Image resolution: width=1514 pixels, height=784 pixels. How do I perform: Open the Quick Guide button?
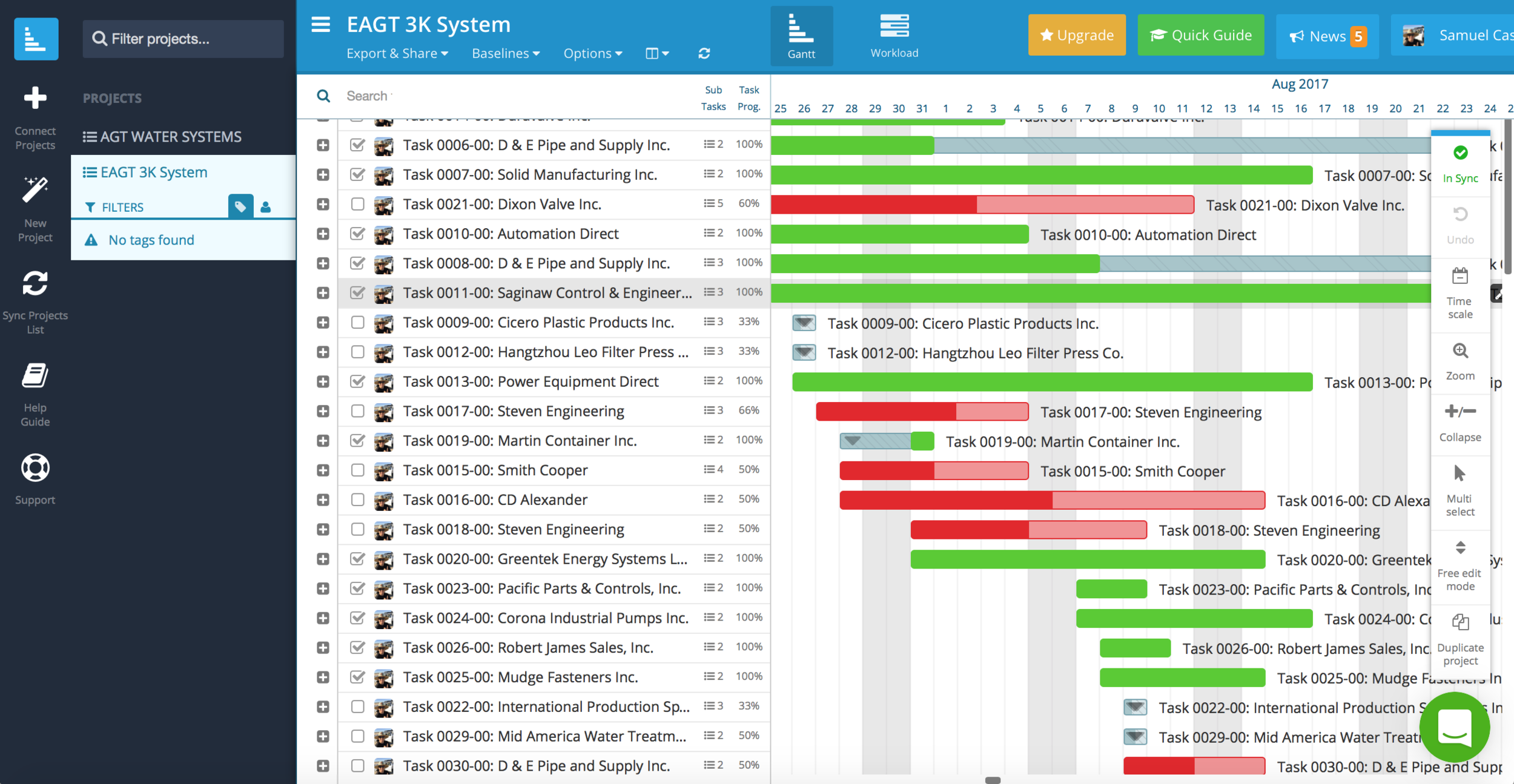pyautogui.click(x=1201, y=35)
